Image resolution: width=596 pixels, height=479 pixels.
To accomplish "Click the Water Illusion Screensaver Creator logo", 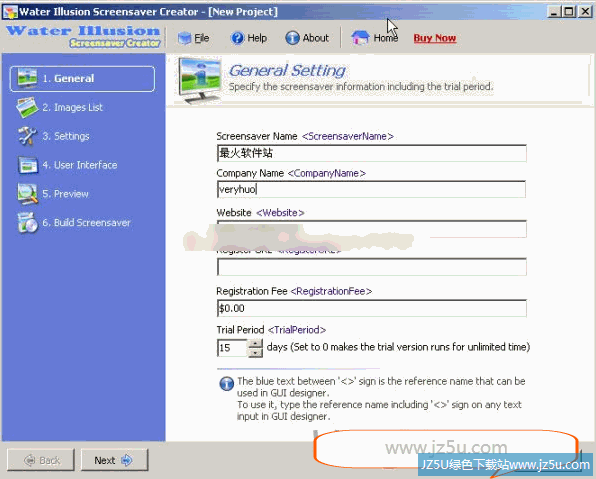I will [x=83, y=36].
